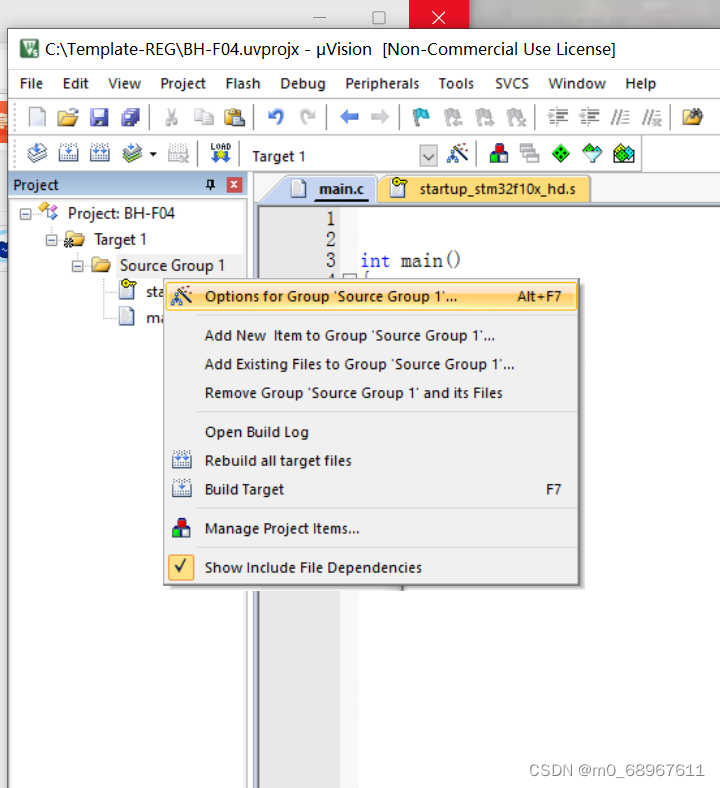Viewport: 720px width, 788px height.
Task: Indent the selected lines
Action: click(x=557, y=117)
